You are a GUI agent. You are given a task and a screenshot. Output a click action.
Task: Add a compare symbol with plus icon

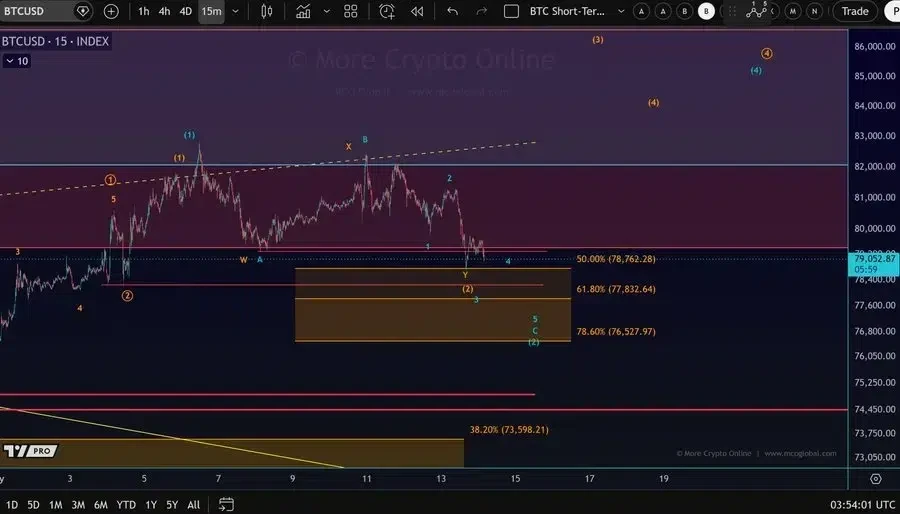(x=111, y=11)
